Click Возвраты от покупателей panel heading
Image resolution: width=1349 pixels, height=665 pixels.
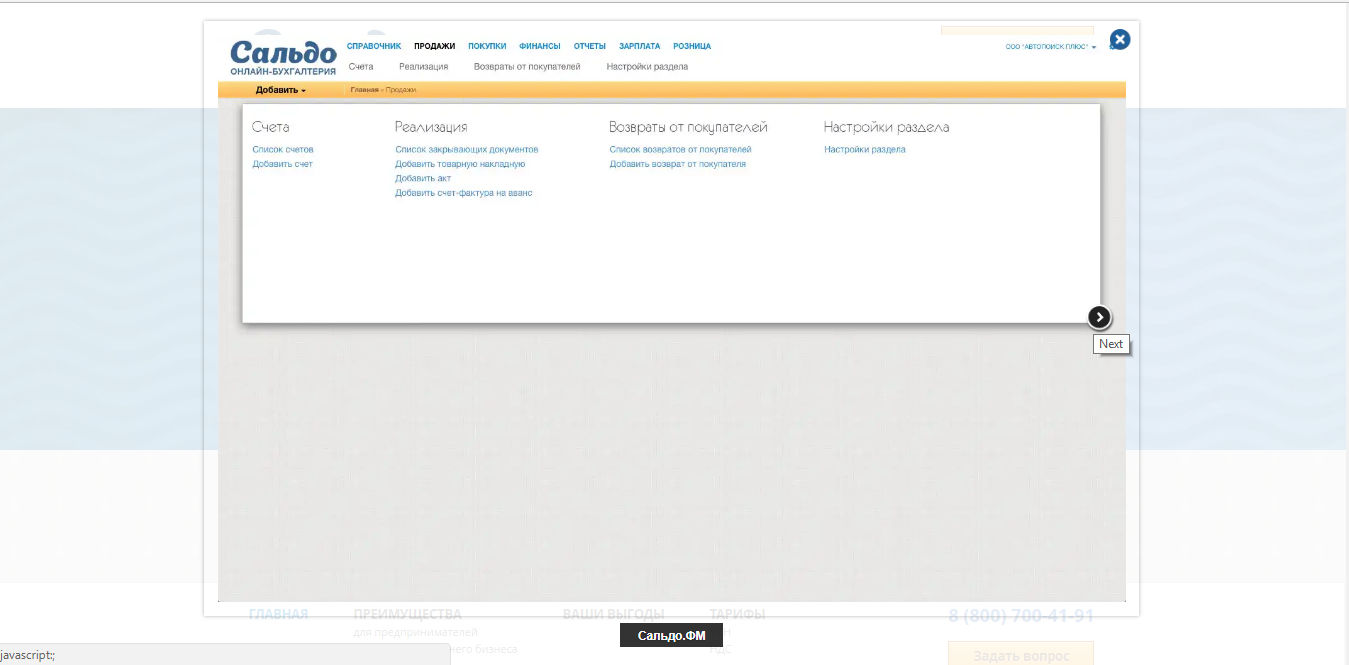pos(689,127)
